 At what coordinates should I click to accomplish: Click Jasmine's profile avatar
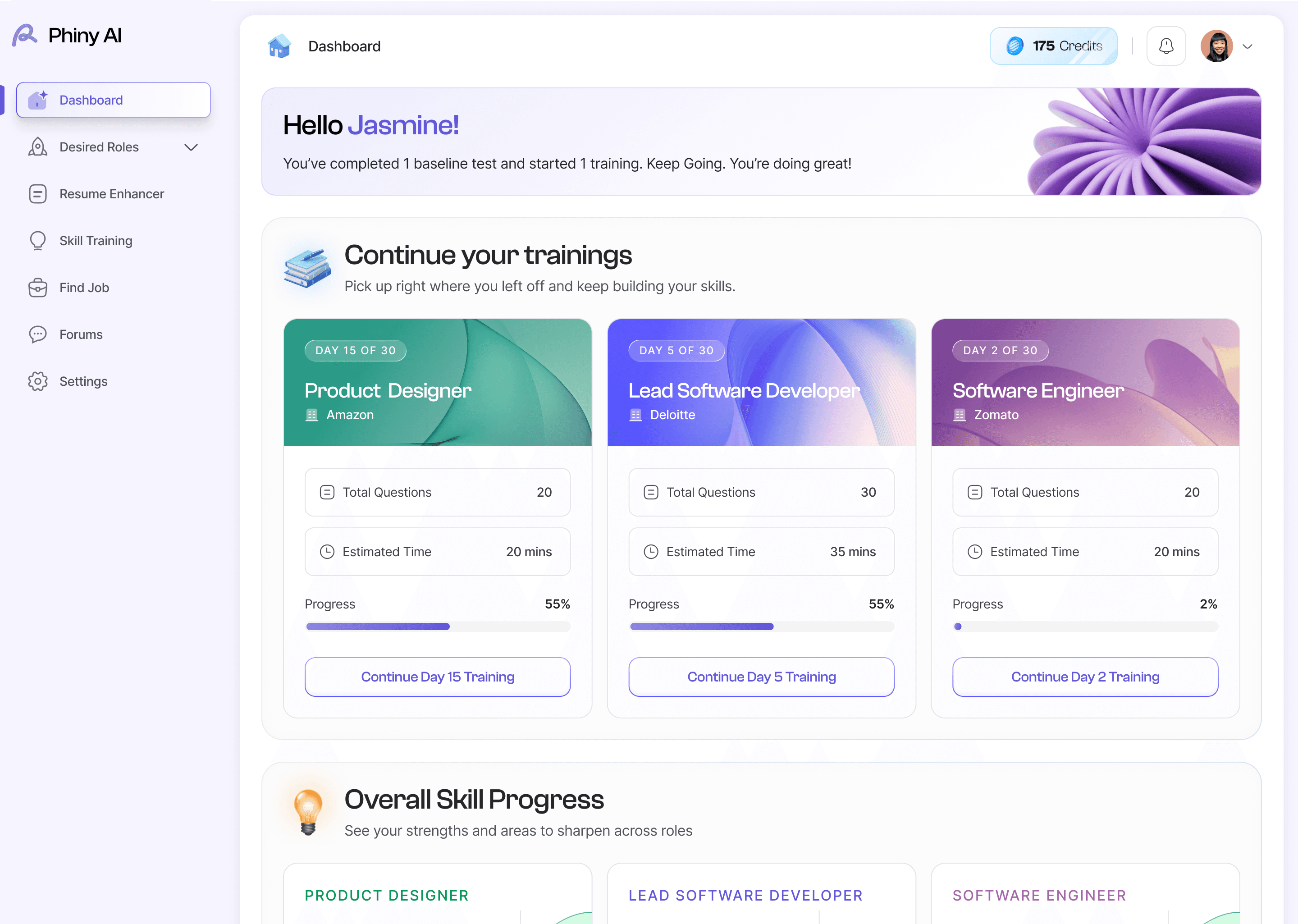click(x=1217, y=46)
